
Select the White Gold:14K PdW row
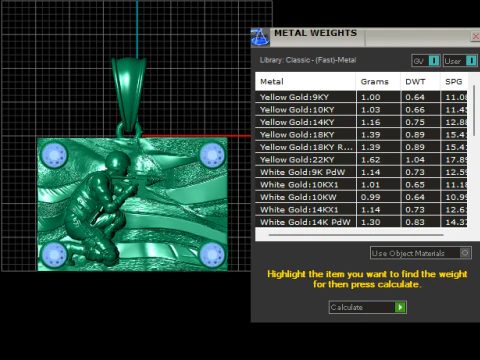(361, 222)
